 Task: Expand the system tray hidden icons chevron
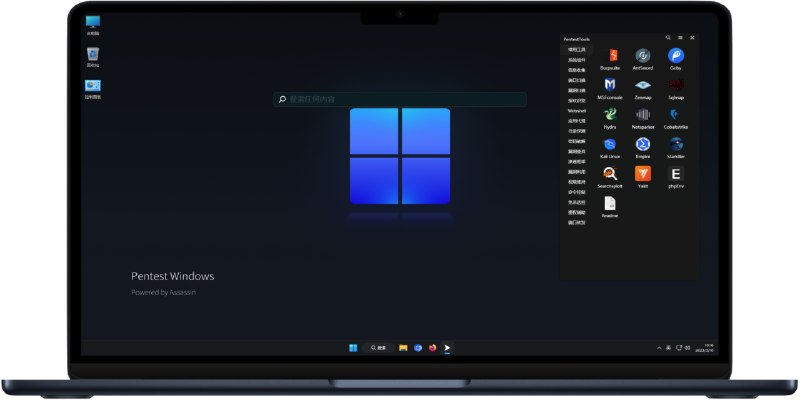coord(659,348)
